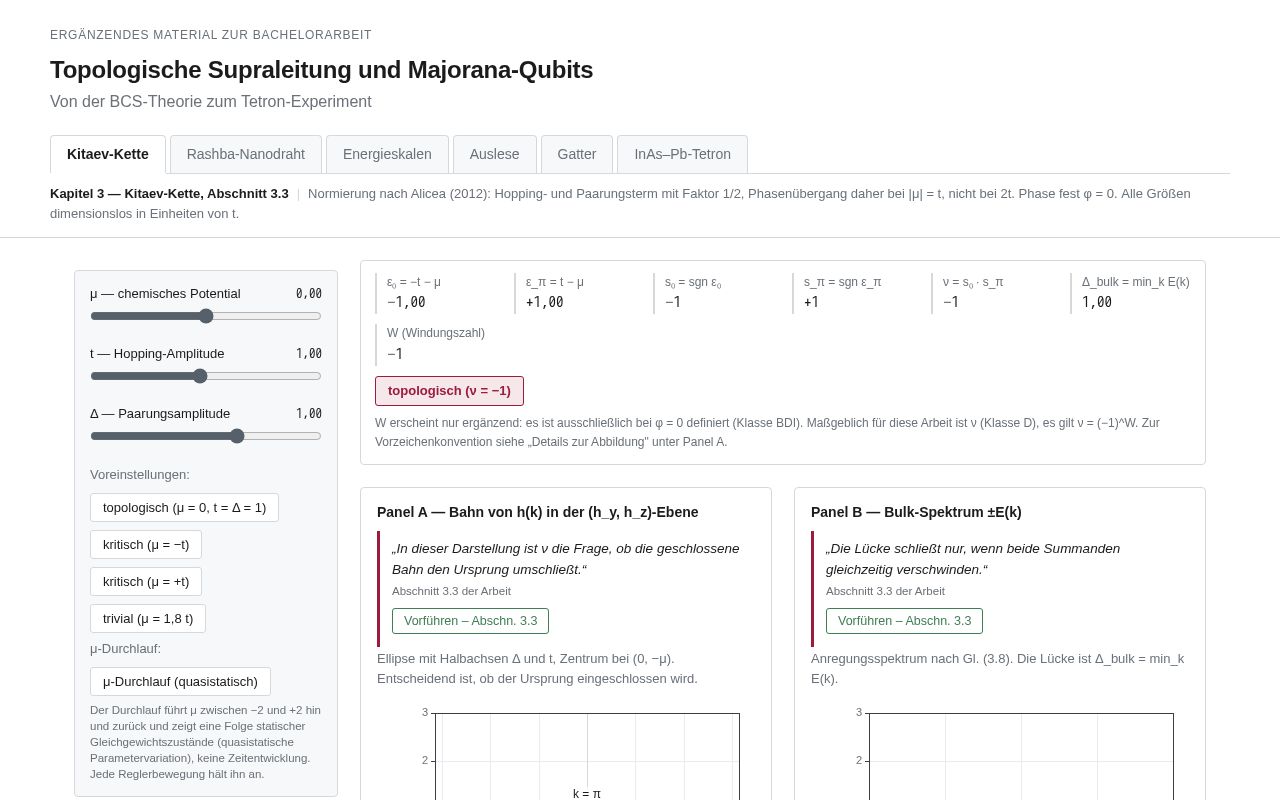Select the ε_π value +1,00
The image size is (1280, 800).
545,302
